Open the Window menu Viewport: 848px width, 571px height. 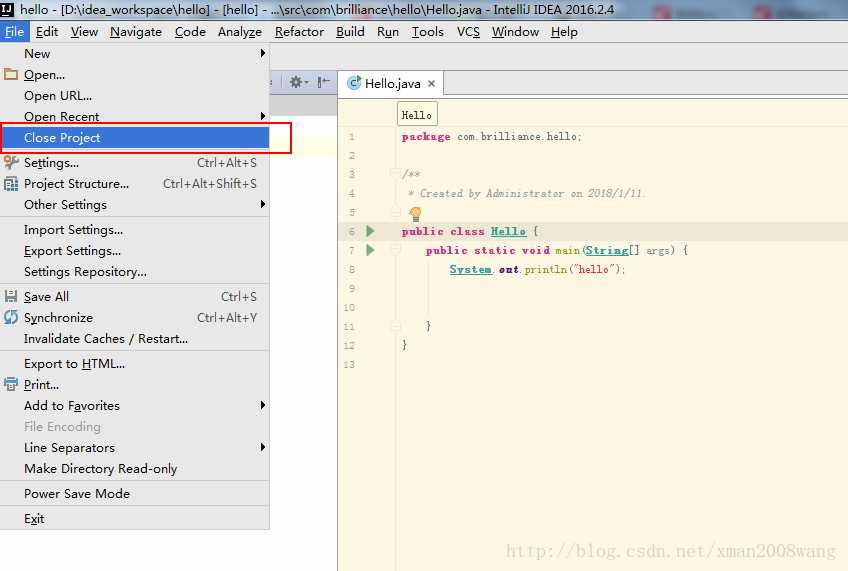[x=515, y=32]
